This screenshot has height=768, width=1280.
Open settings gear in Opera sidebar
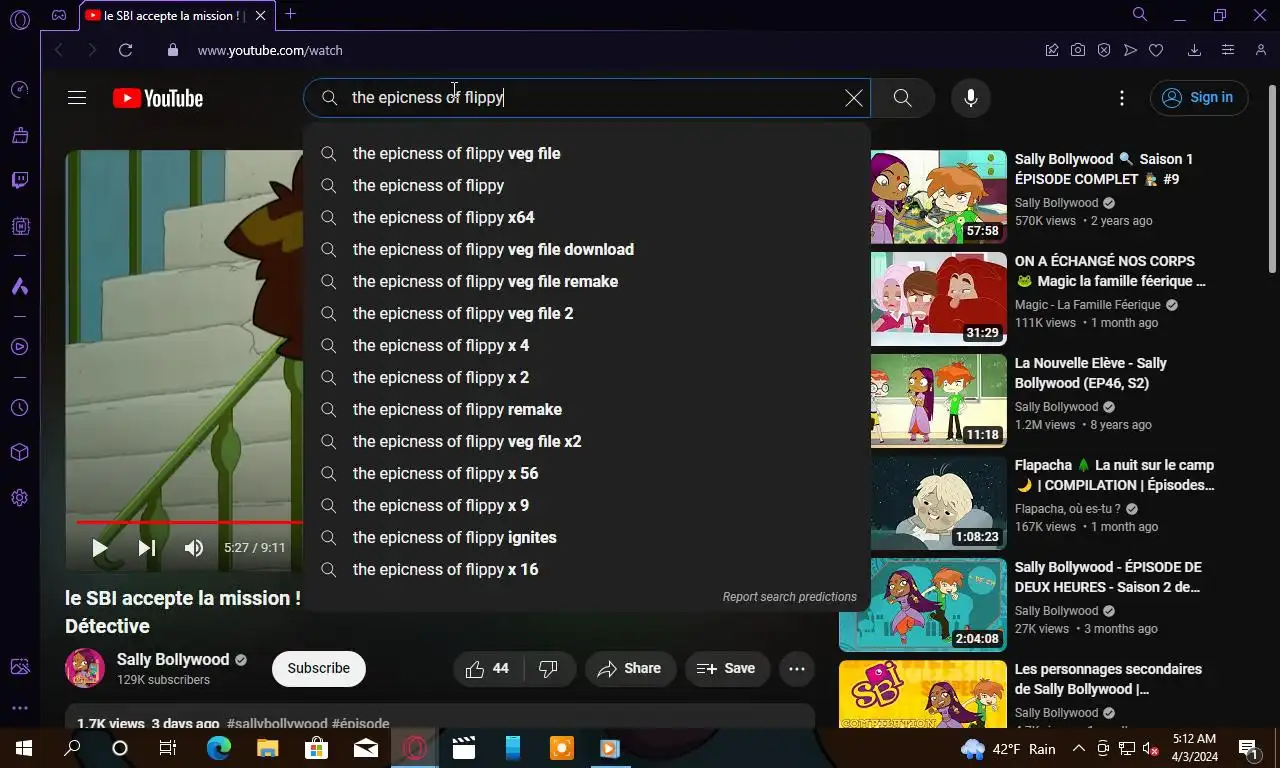[20, 498]
